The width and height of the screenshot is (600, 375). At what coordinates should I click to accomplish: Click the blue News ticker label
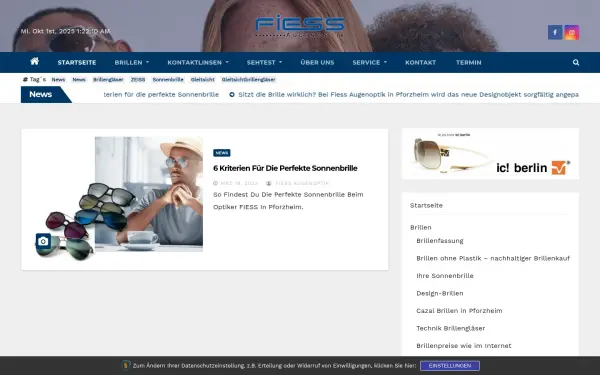pos(46,95)
